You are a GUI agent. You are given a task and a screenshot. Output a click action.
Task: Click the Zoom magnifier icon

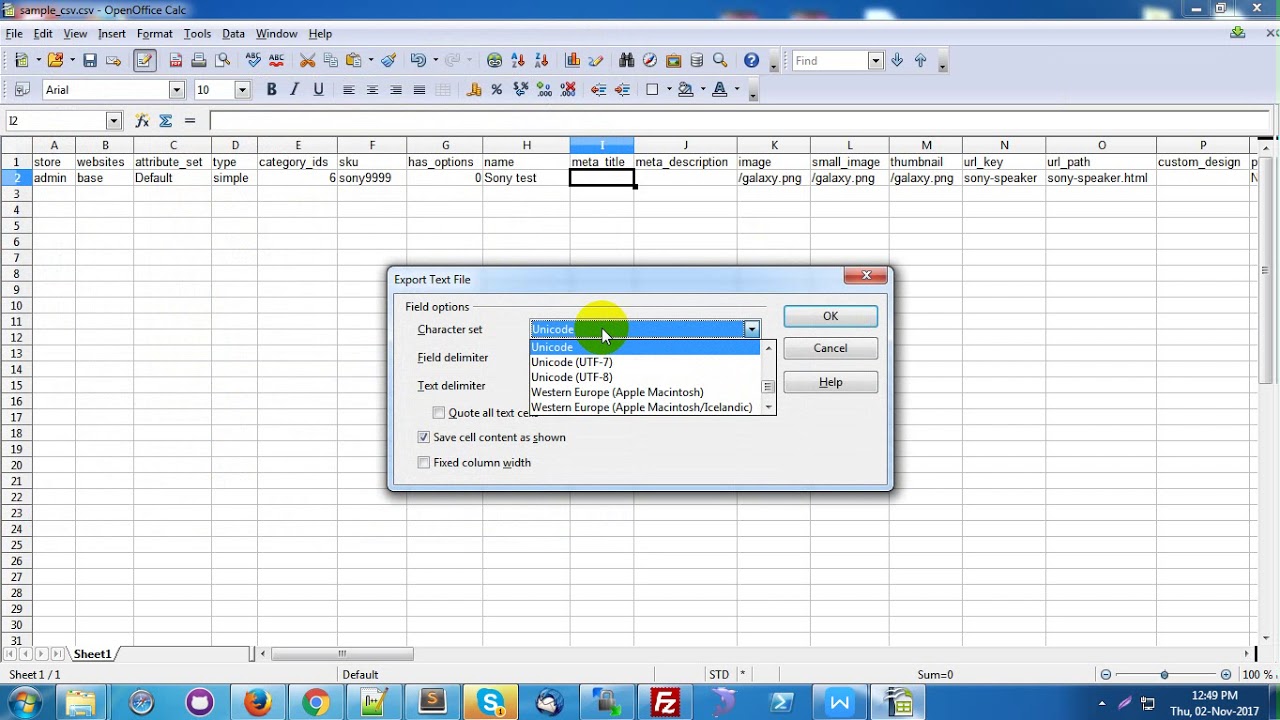click(720, 61)
